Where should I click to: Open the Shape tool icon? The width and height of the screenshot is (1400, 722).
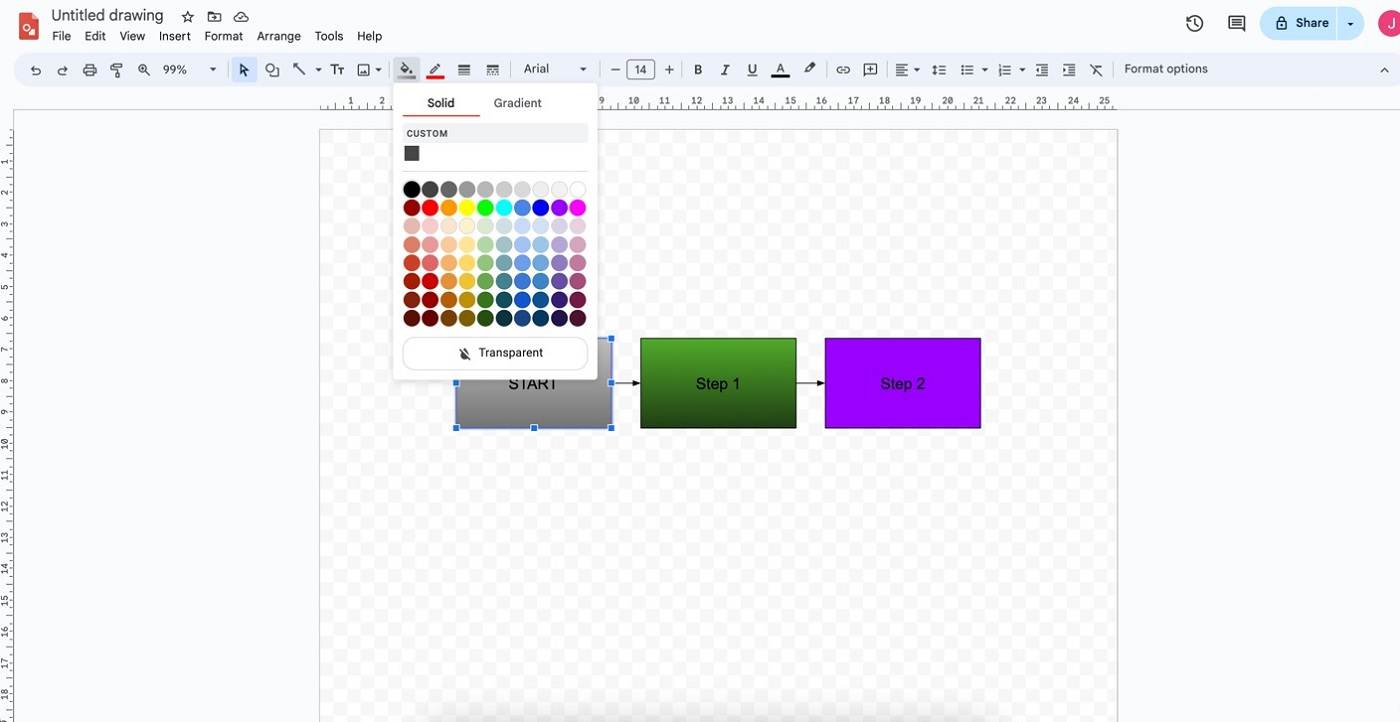pos(272,70)
